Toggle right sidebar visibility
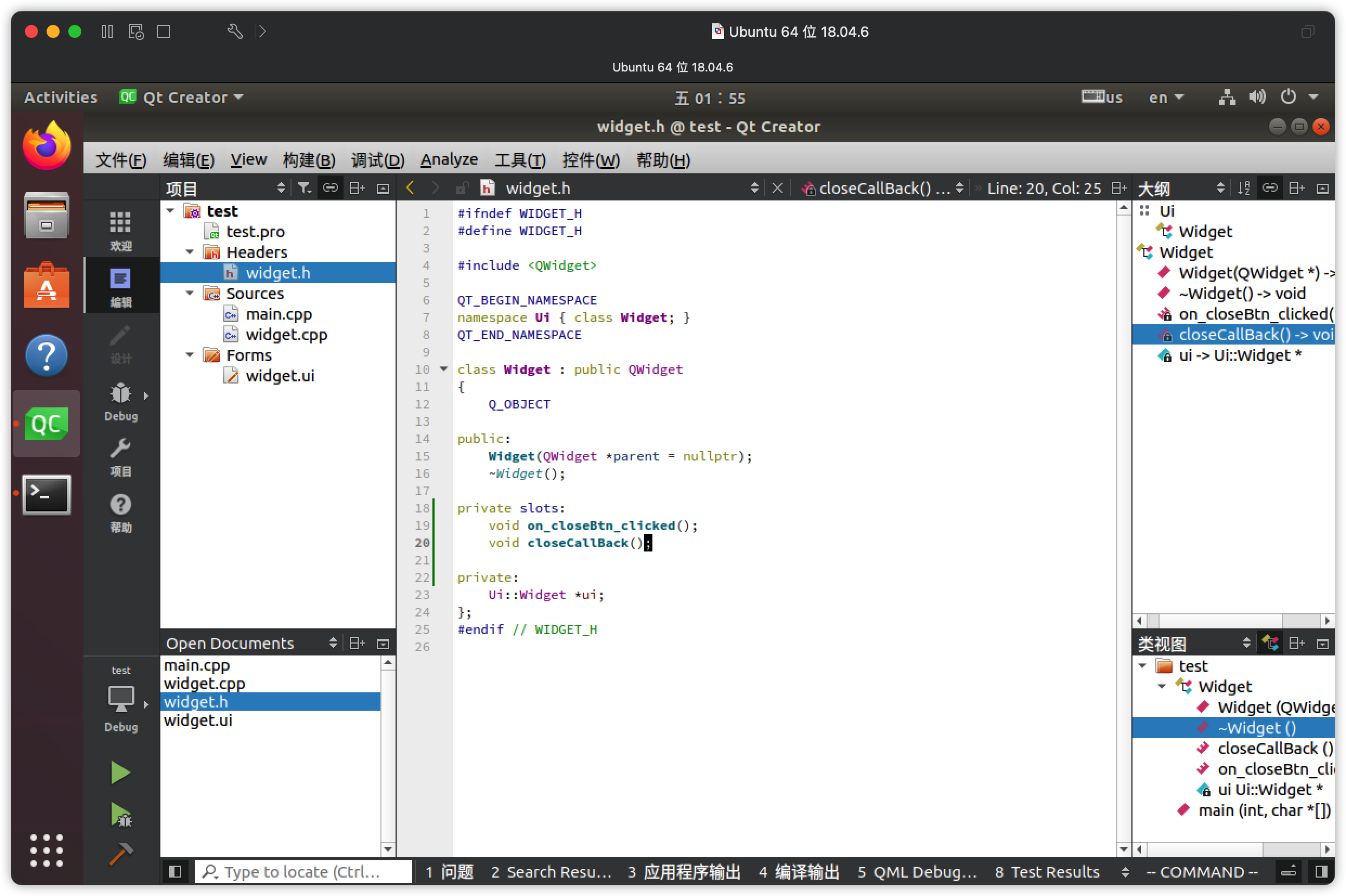 pyautogui.click(x=1321, y=872)
